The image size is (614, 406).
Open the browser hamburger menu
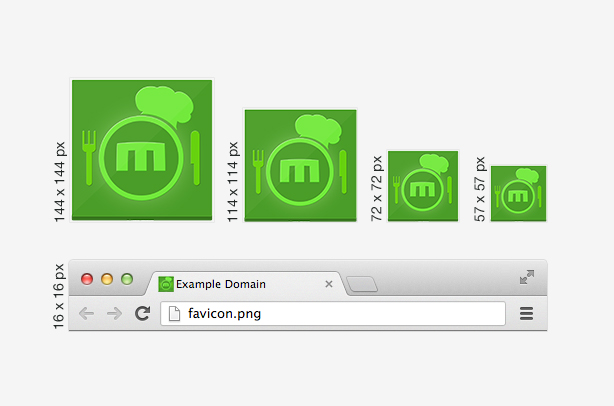click(526, 313)
